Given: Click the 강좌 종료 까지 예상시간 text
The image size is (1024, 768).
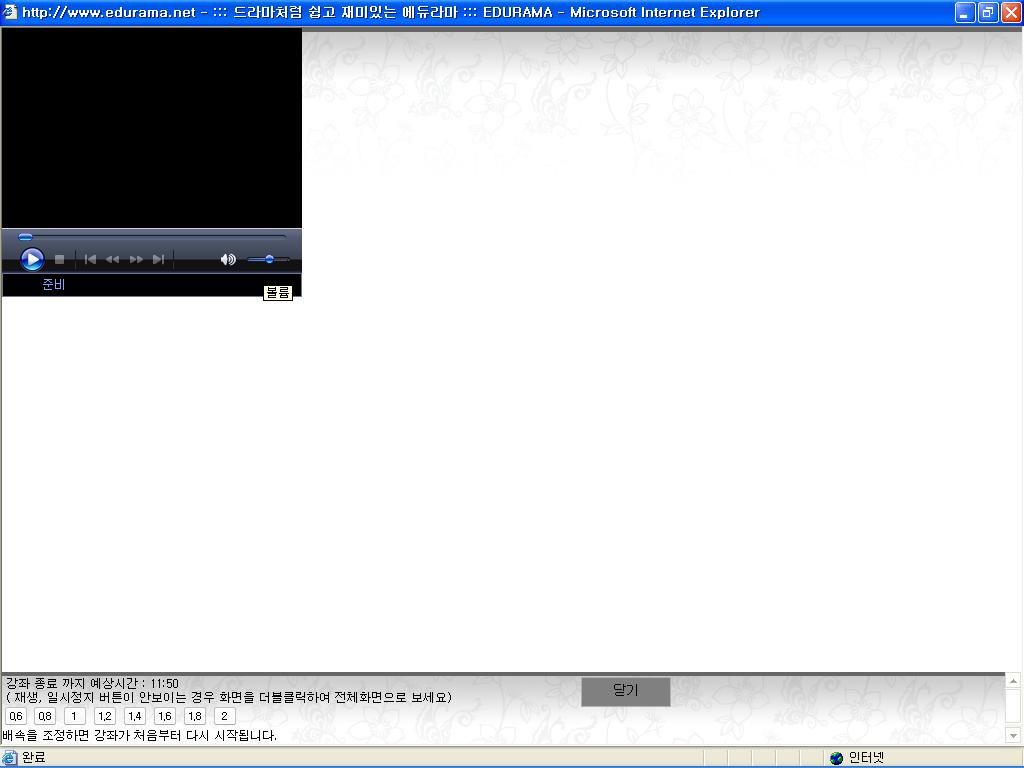Looking at the screenshot, I should click(92, 683).
